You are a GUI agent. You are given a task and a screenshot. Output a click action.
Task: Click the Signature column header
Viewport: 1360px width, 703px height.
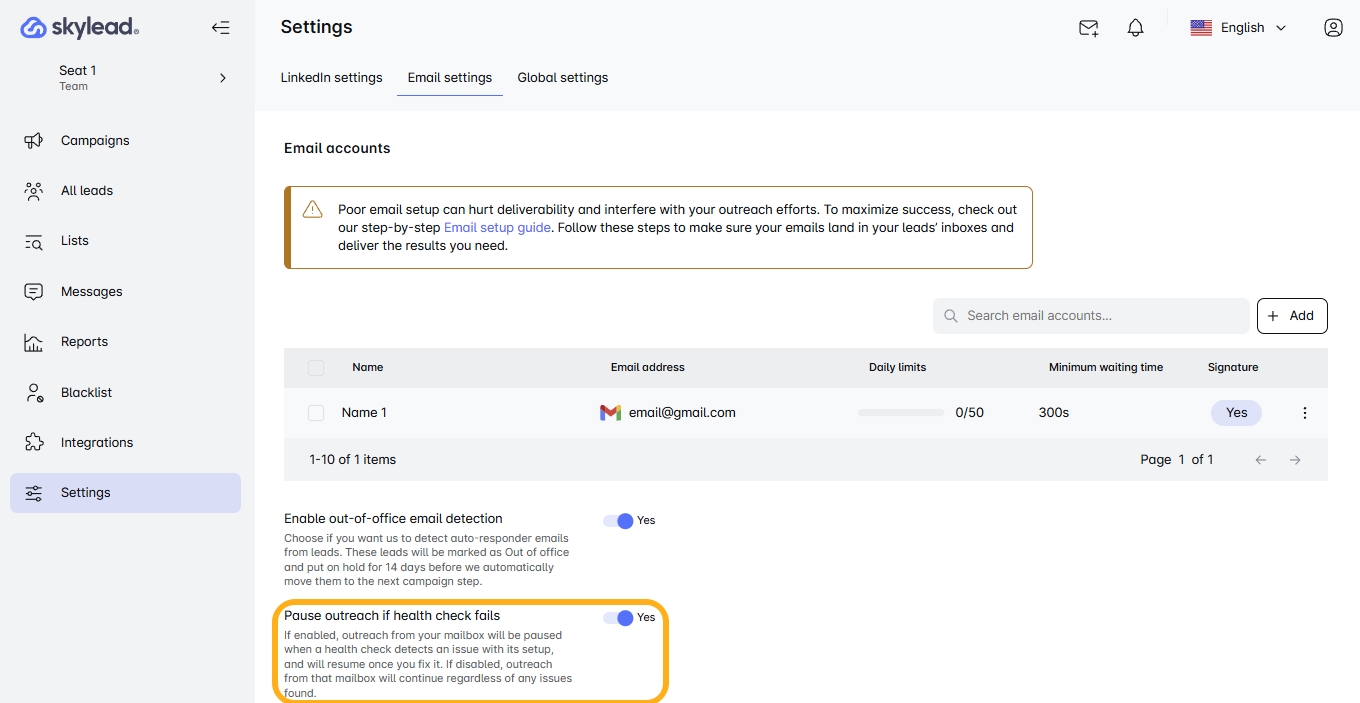tap(1233, 368)
